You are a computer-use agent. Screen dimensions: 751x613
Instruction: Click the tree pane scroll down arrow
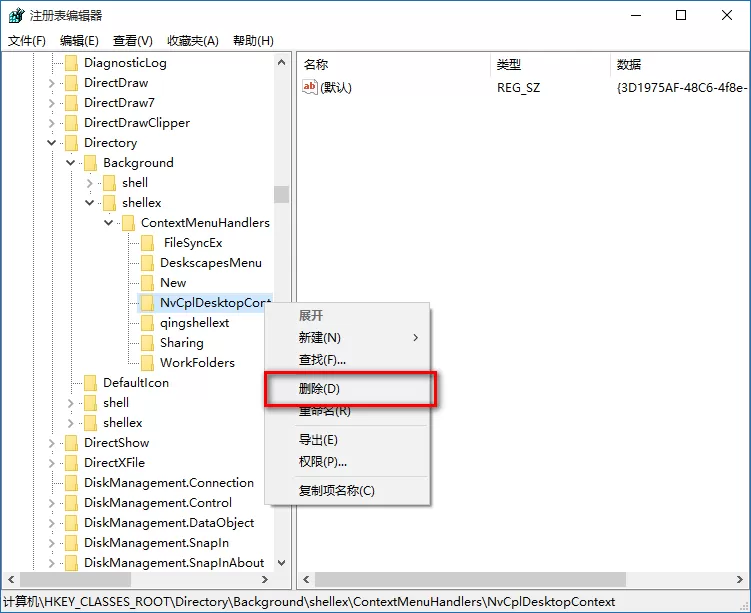(x=282, y=563)
